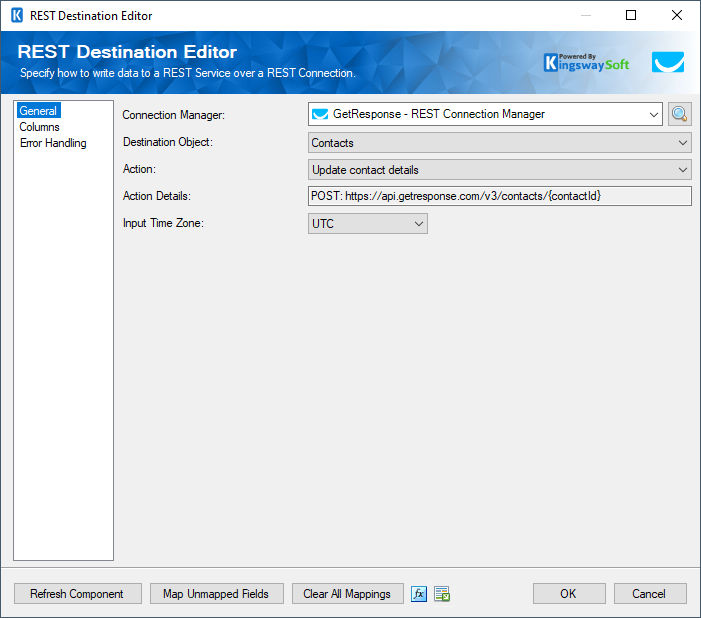The image size is (701, 618).
Task: Click Clear All Mappings button
Action: 348,594
